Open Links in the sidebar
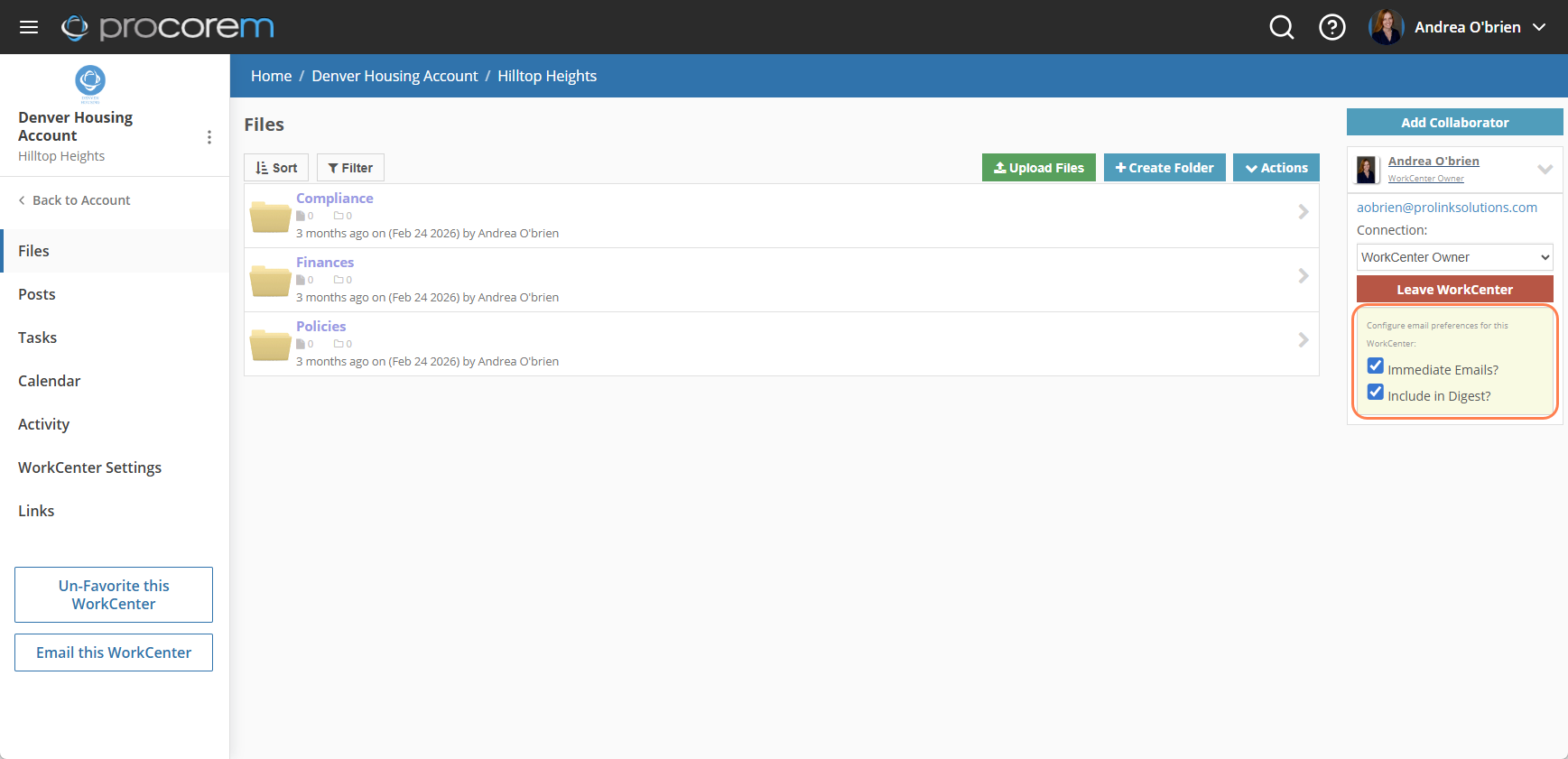The image size is (1568, 759). pyautogui.click(x=115, y=511)
